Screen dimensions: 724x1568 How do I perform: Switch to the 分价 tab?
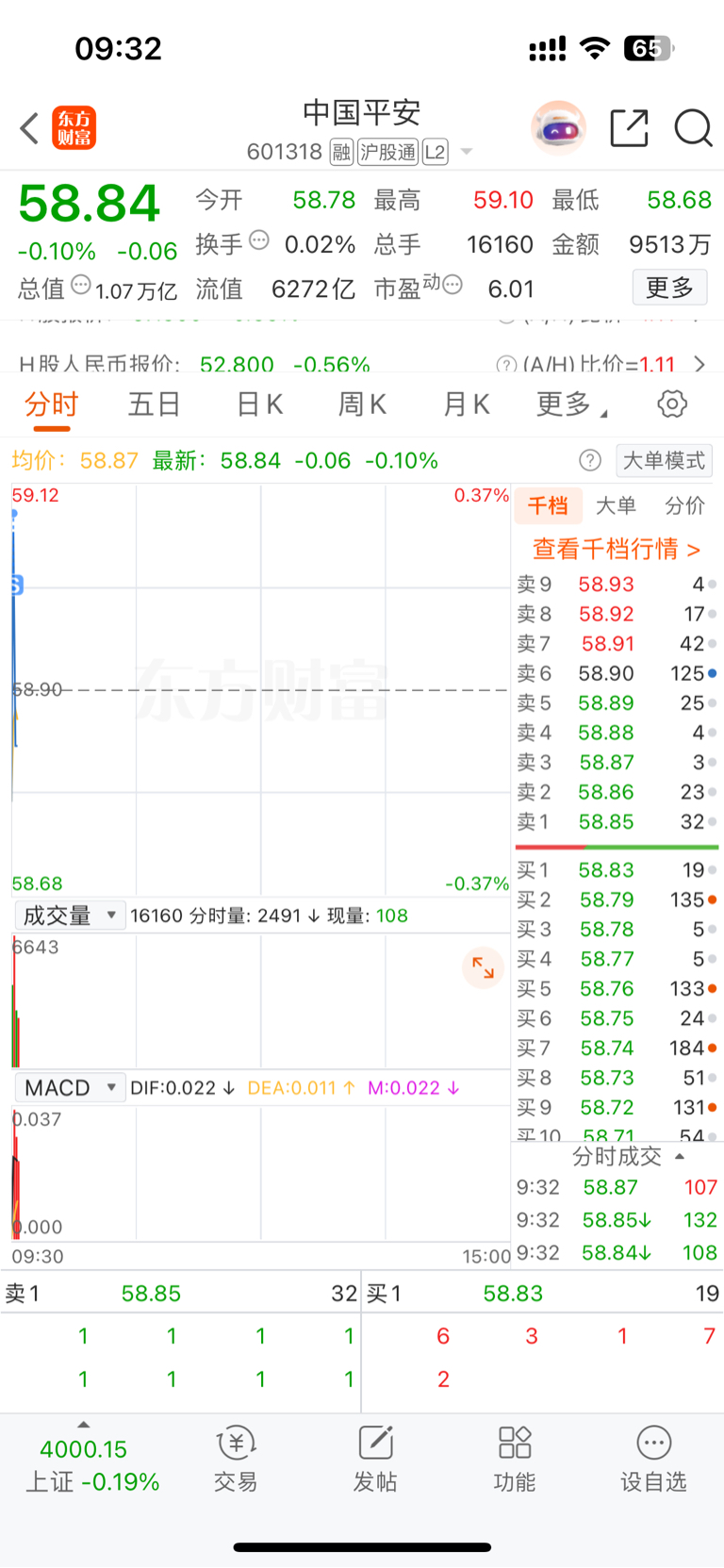(685, 505)
